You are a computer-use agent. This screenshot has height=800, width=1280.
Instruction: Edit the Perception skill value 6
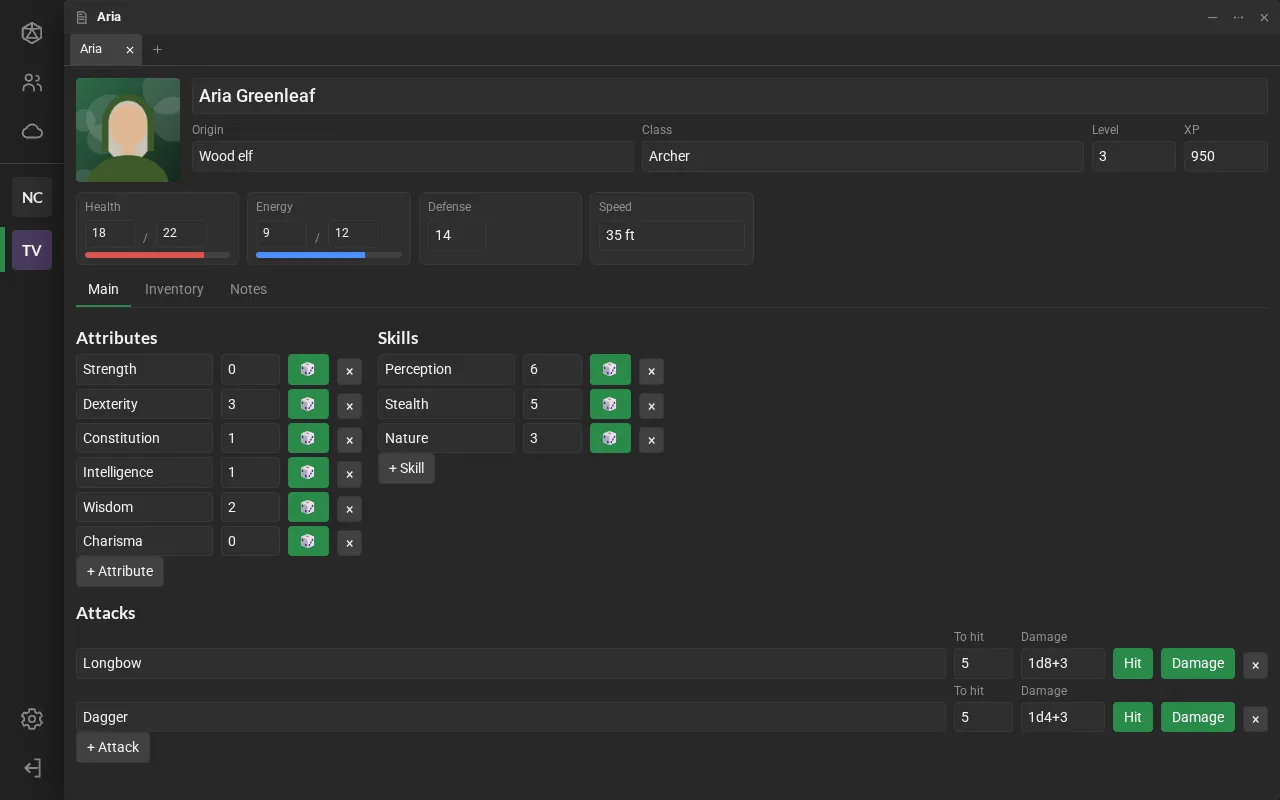(x=552, y=370)
